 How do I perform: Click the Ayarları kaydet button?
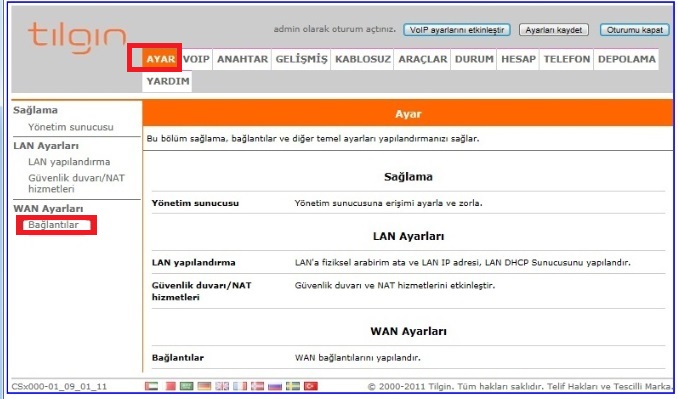point(553,30)
